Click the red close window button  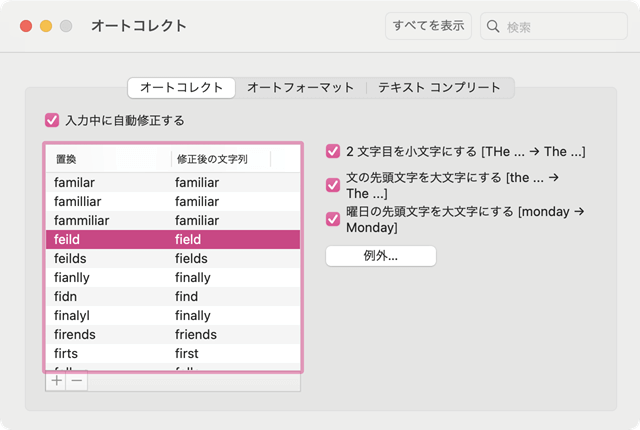click(x=26, y=26)
